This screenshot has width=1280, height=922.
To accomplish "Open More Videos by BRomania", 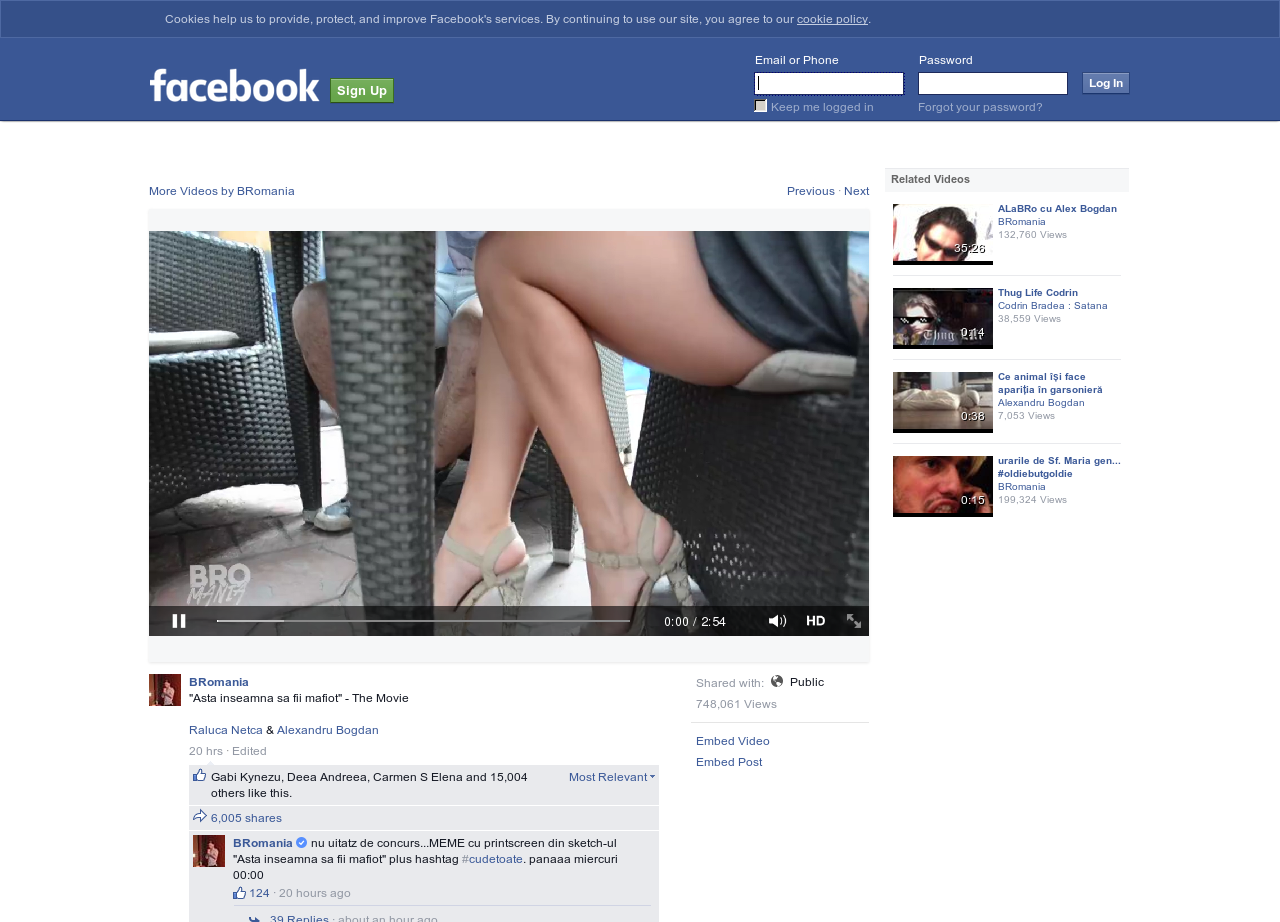I will coord(222,191).
